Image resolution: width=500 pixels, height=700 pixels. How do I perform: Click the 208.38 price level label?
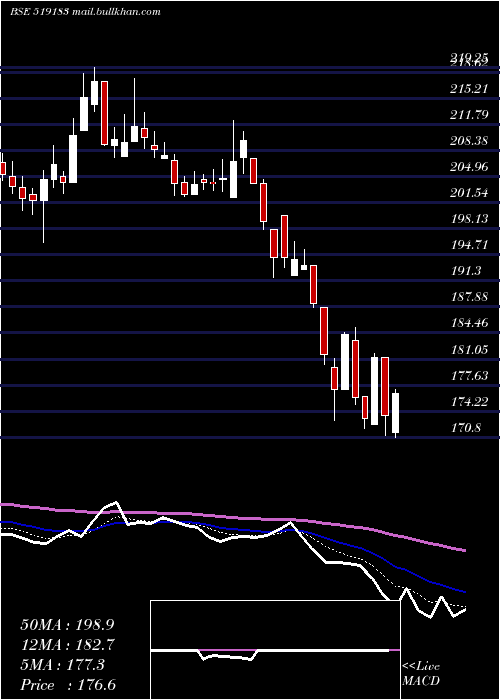coord(468,141)
